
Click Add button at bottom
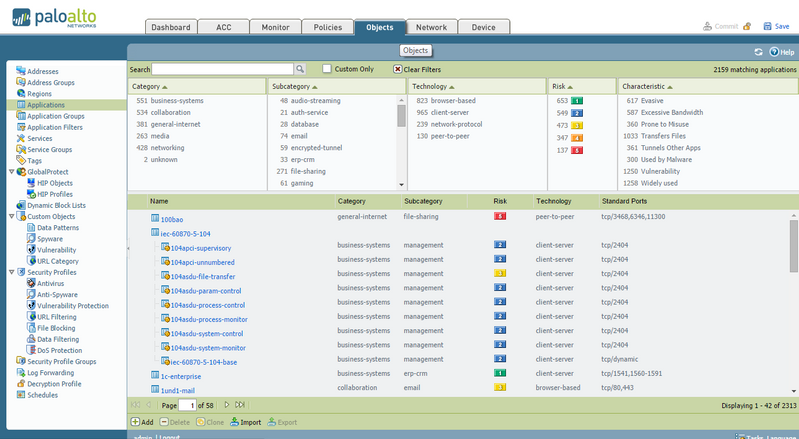(x=136, y=422)
